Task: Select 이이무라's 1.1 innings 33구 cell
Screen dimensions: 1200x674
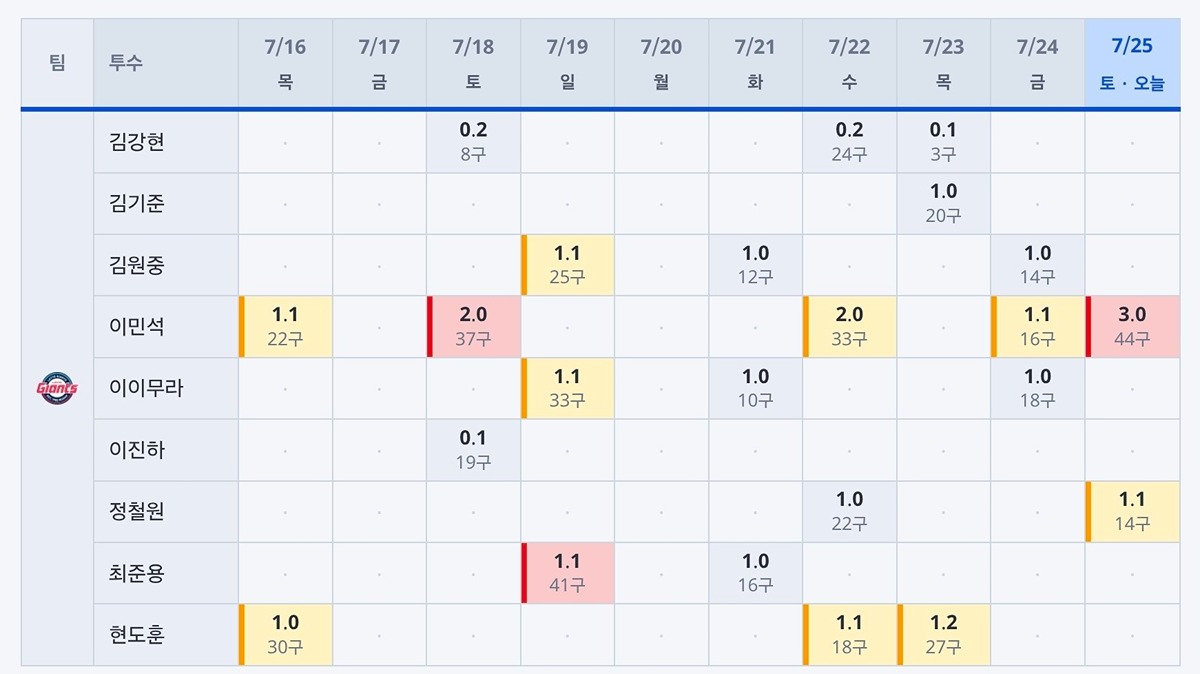Action: [568, 388]
